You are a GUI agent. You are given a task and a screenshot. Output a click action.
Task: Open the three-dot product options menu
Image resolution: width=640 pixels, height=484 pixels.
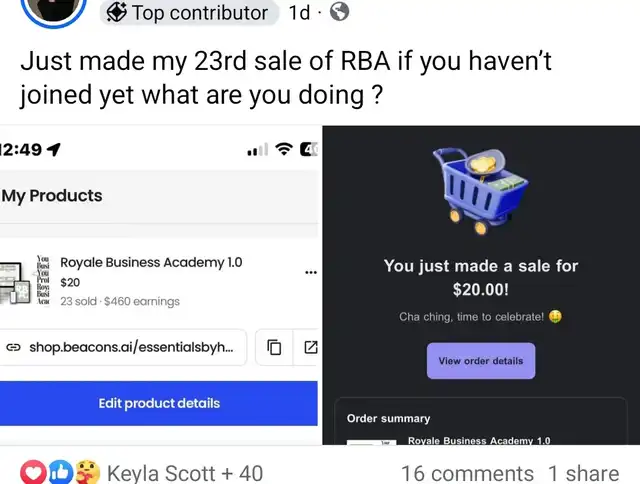coord(311,272)
